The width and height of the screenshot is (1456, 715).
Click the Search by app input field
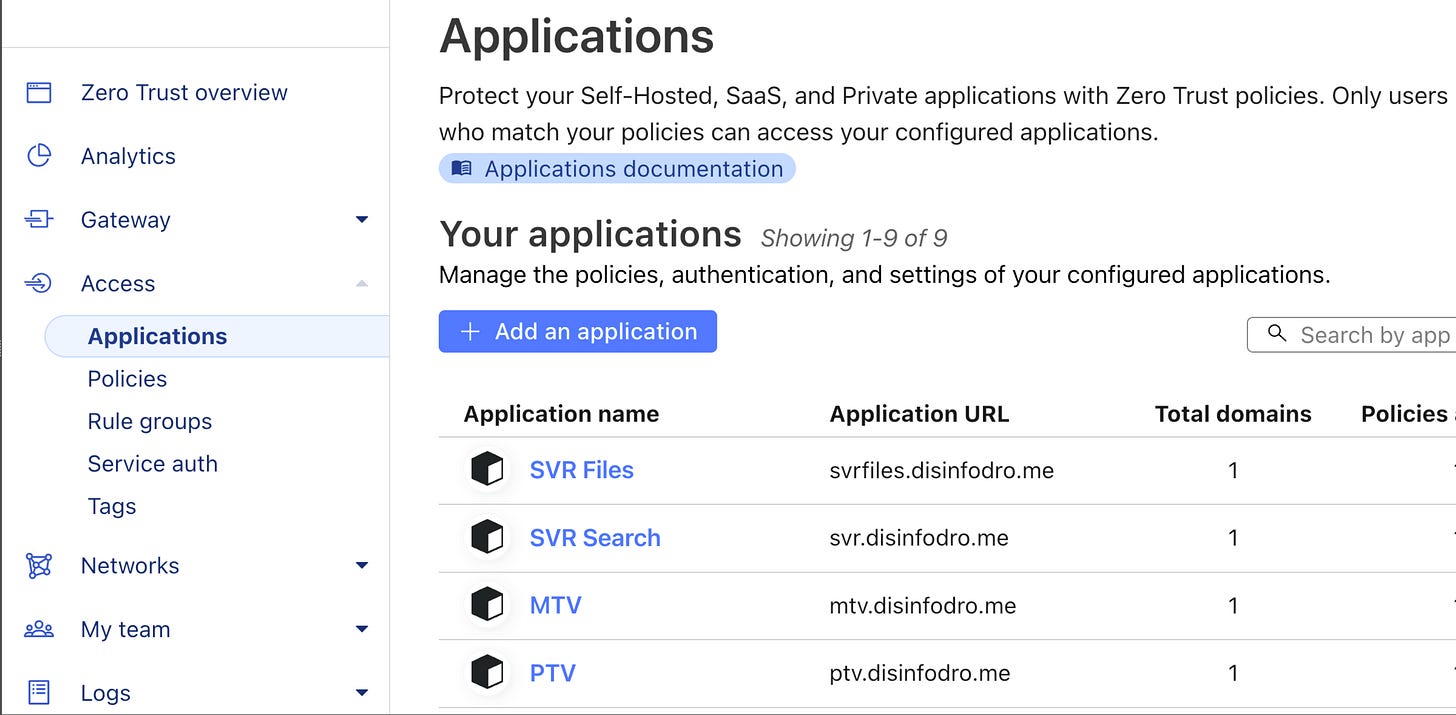click(x=1352, y=335)
